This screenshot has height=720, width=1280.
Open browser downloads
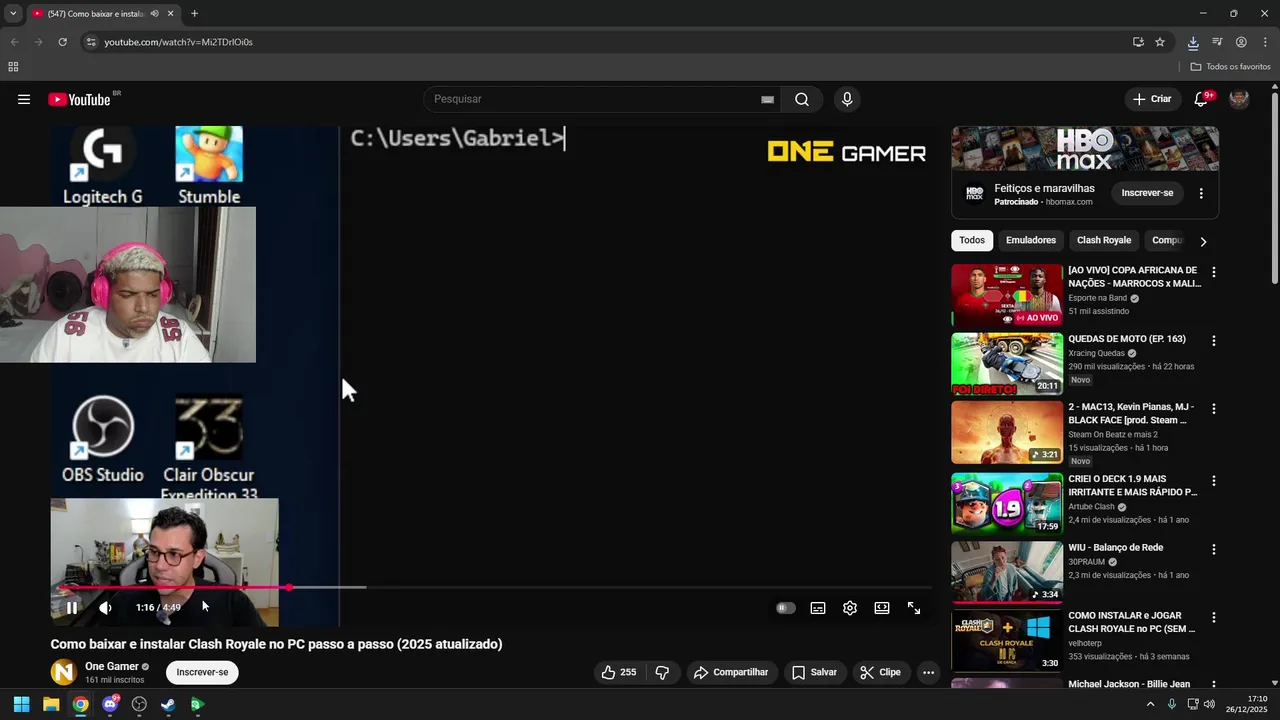pos(1193,42)
